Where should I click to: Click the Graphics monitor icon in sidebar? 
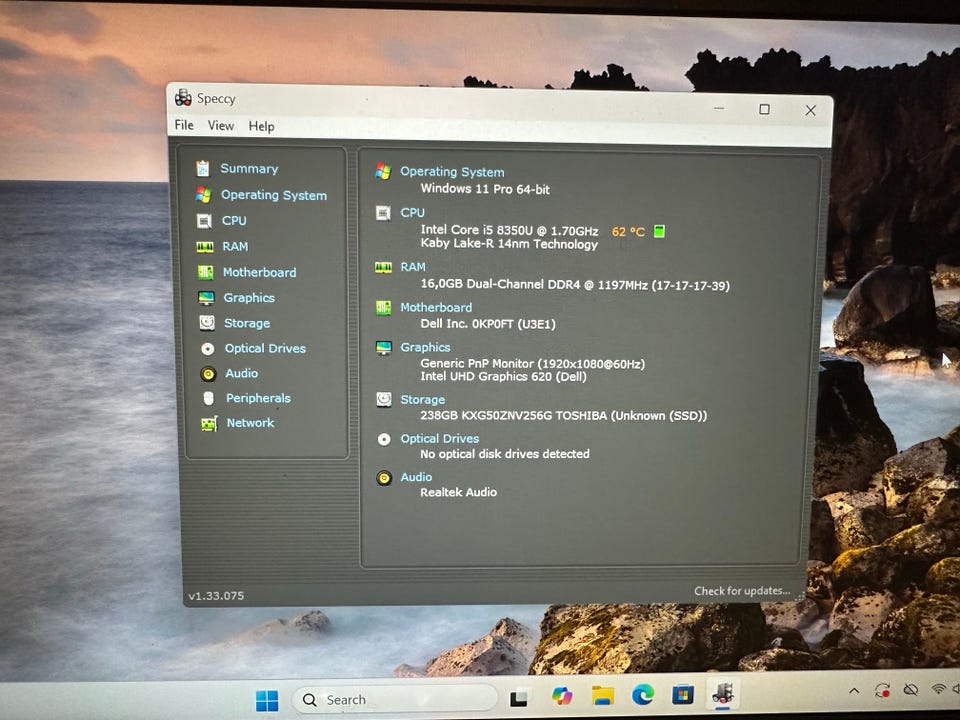206,298
